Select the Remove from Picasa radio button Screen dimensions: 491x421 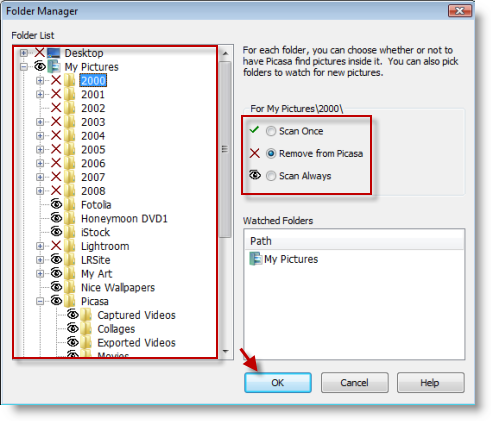(271, 153)
